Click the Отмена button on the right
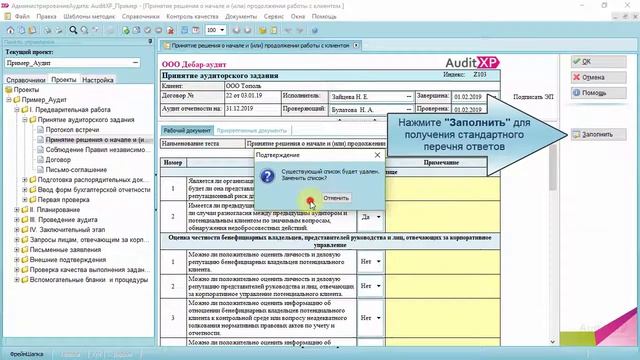 (598, 77)
